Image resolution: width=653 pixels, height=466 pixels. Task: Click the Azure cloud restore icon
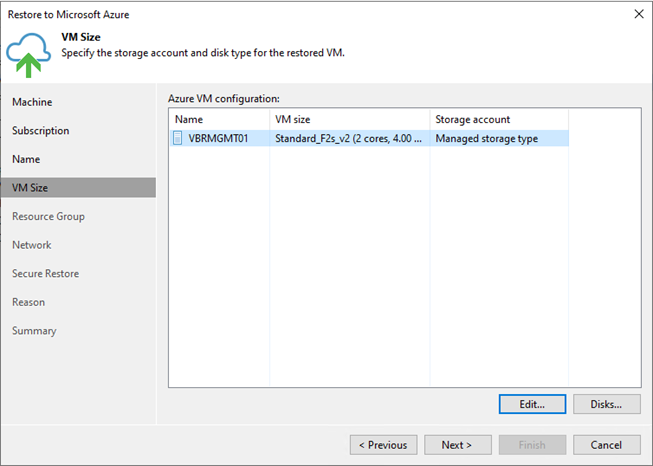pos(27,52)
